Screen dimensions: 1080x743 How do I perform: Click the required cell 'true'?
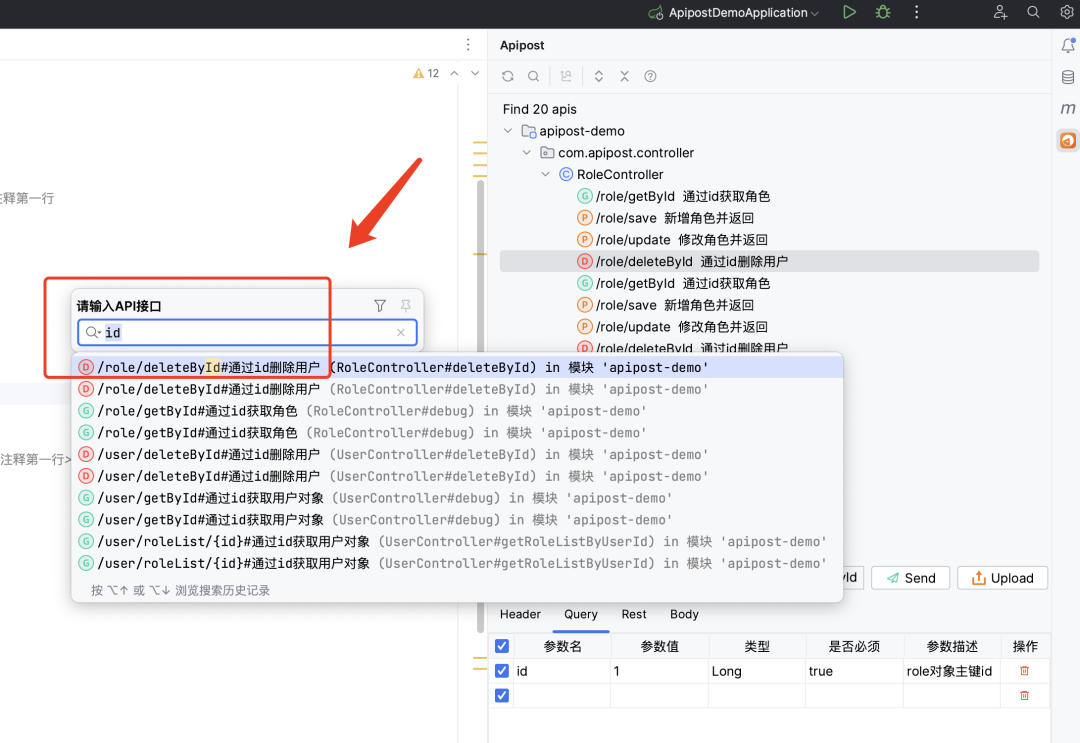coord(854,671)
